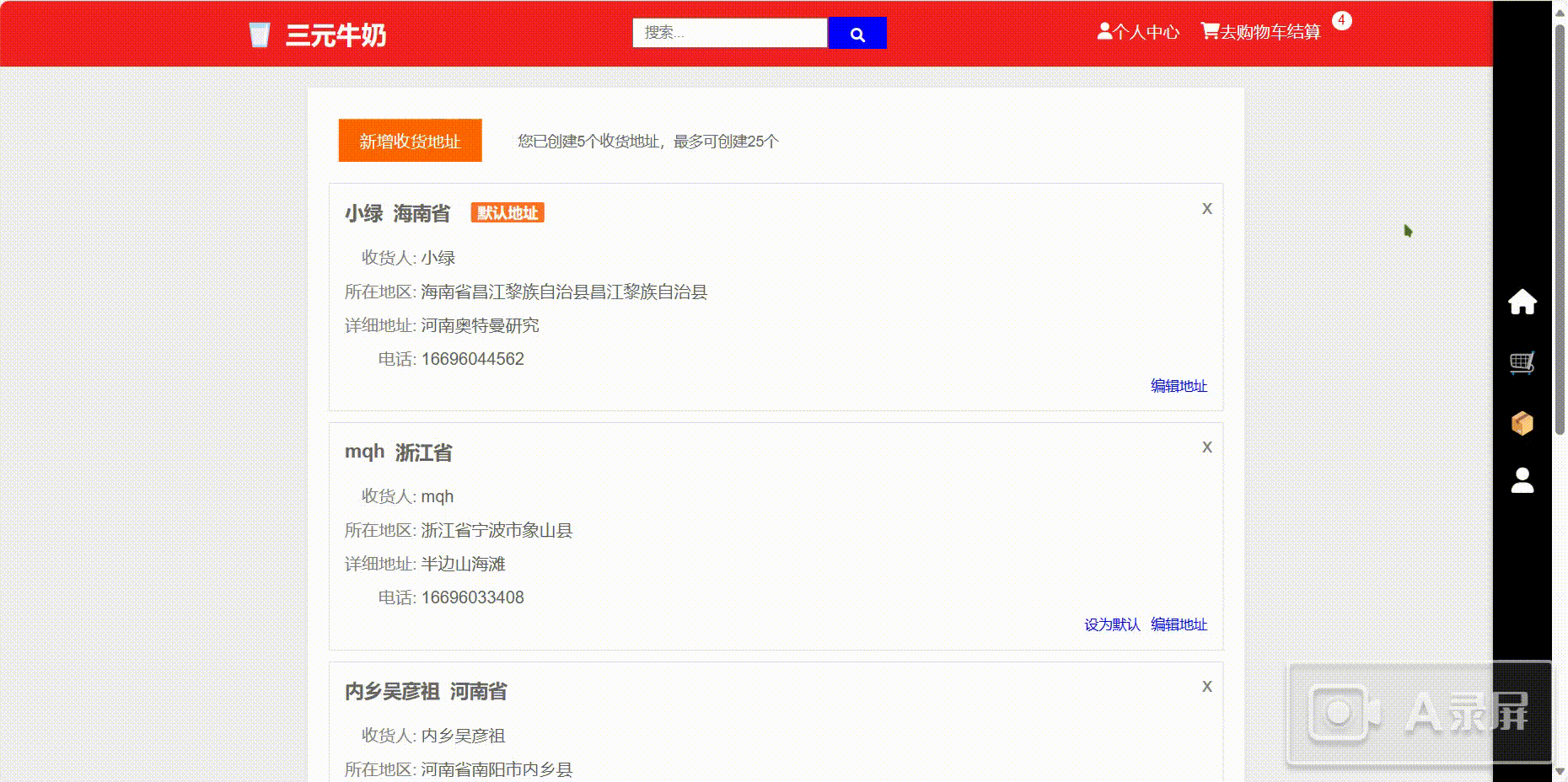Click the blue search magnifier icon

click(857, 34)
